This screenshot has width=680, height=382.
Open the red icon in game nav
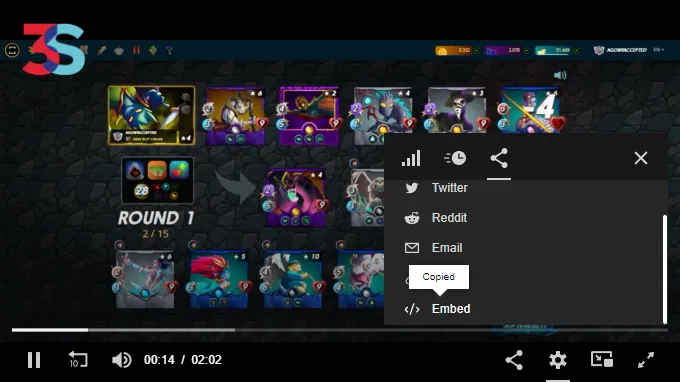point(136,50)
